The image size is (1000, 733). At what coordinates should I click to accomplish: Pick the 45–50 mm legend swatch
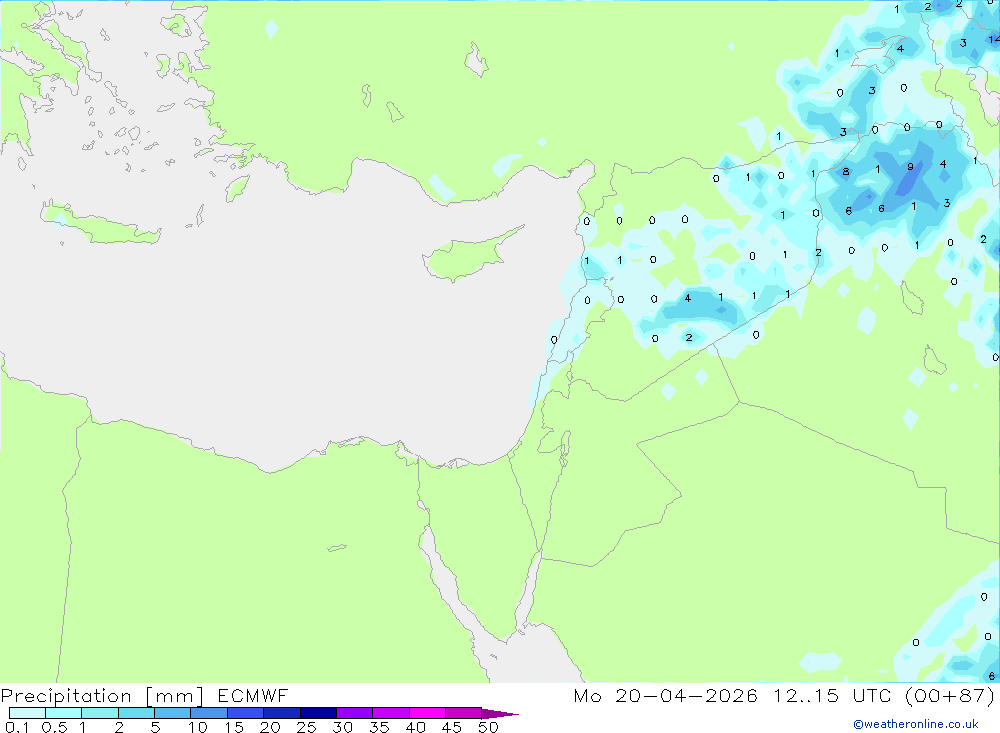coord(464,713)
